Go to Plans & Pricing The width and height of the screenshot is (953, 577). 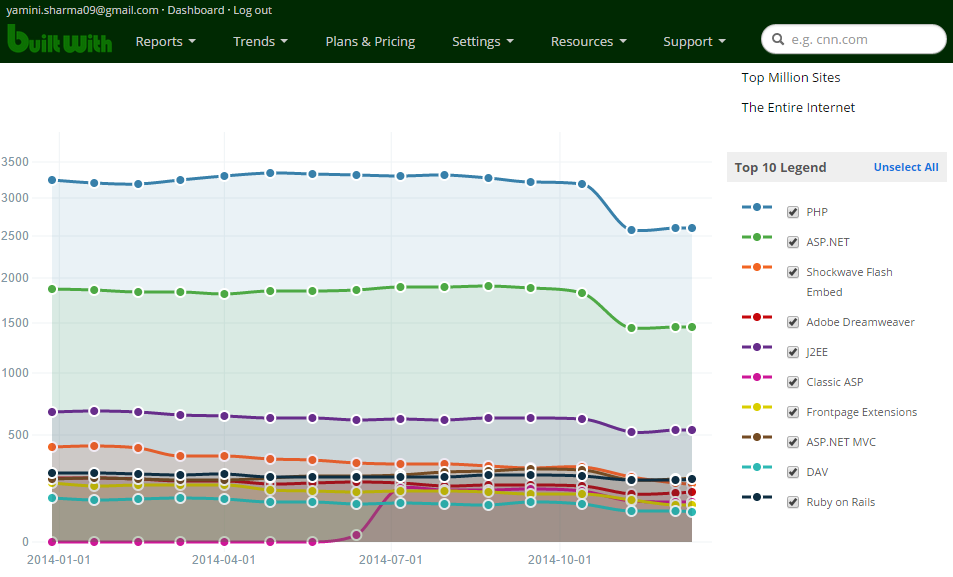(x=370, y=41)
